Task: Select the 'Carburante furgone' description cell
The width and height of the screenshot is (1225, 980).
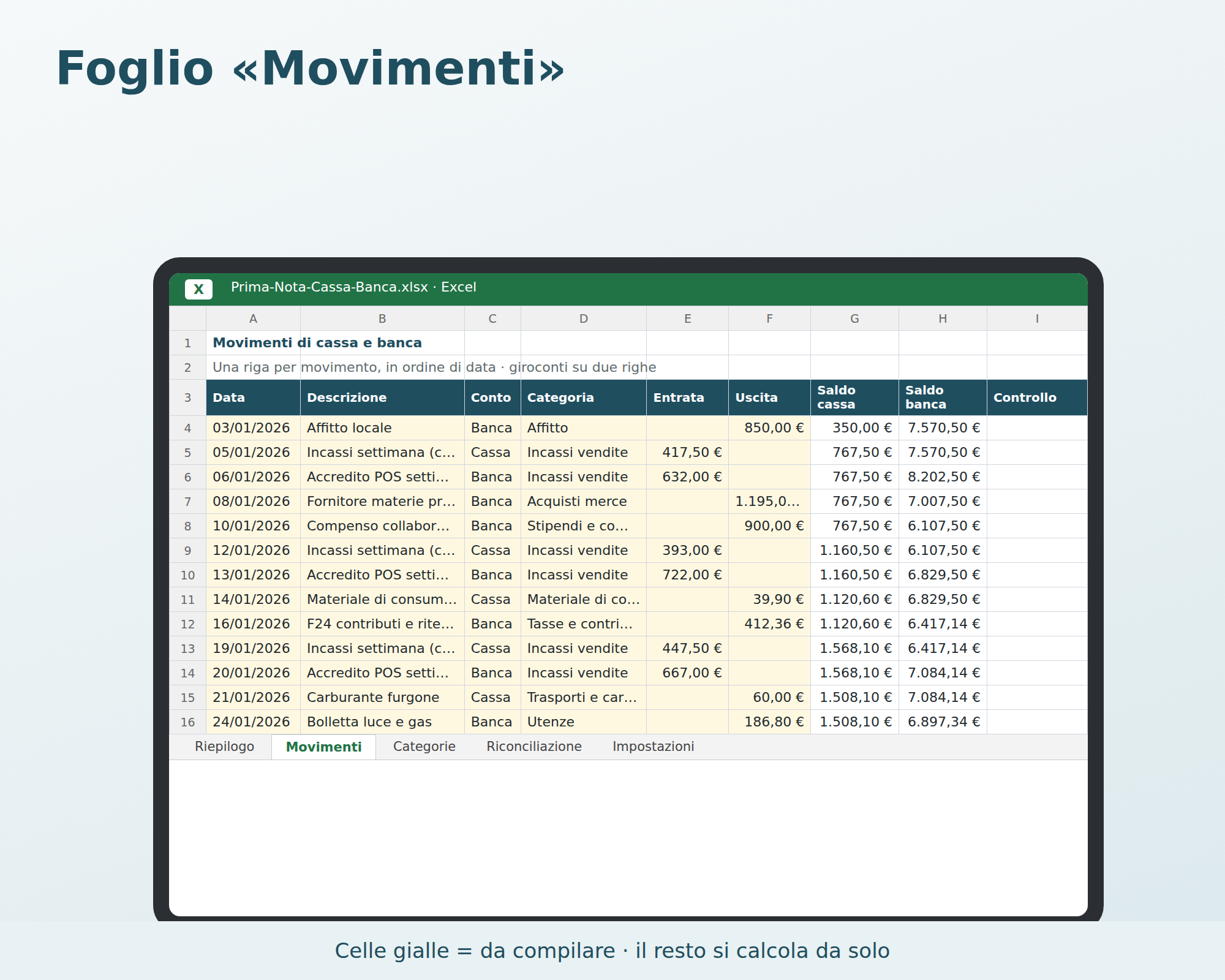Action: [382, 698]
